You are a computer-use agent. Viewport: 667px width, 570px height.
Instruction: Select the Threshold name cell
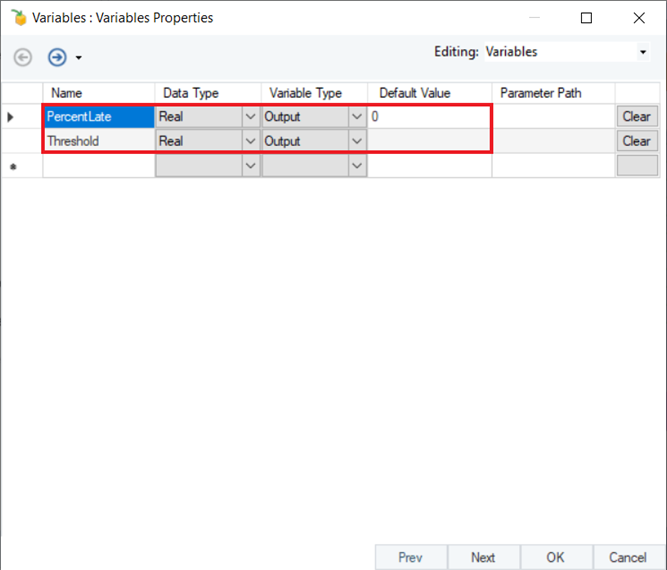pyautogui.click(x=99, y=141)
